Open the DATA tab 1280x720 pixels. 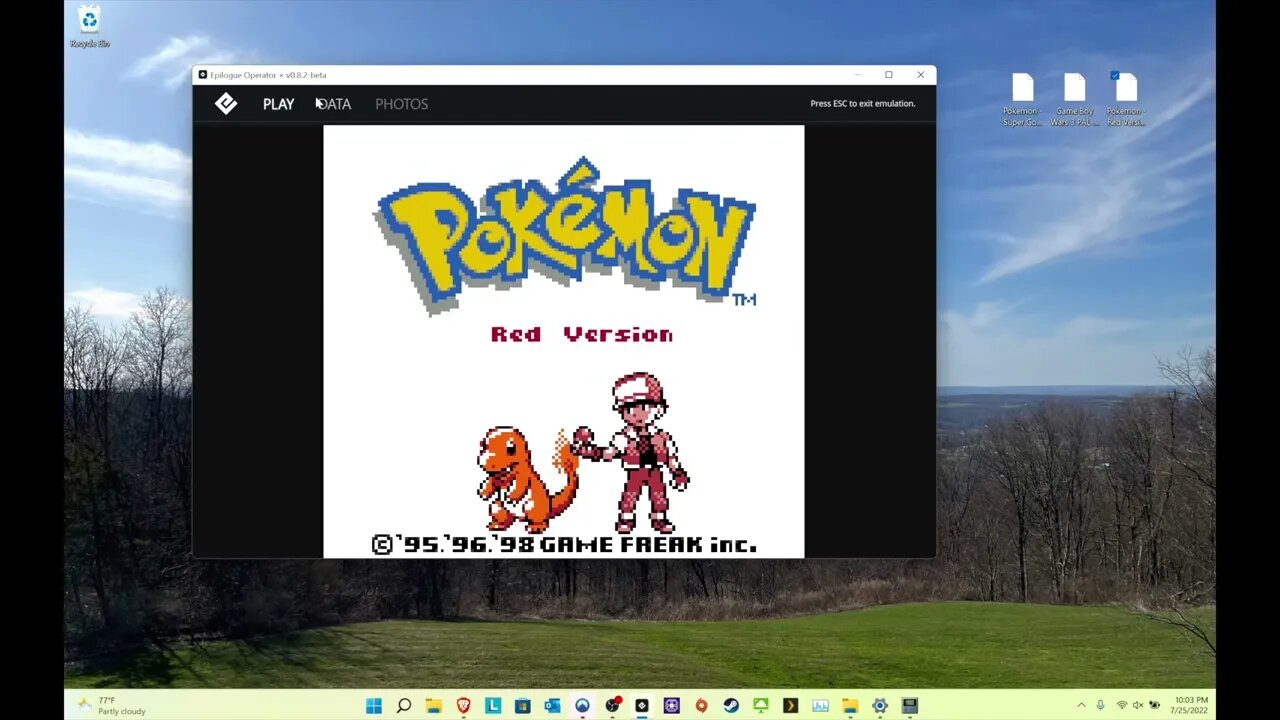tap(334, 104)
